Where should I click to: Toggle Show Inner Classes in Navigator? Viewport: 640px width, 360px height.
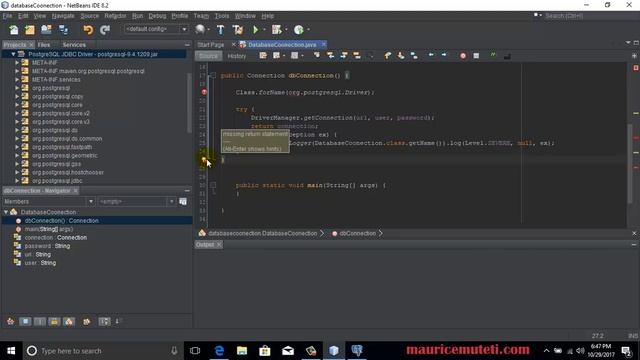[x=69, y=322]
